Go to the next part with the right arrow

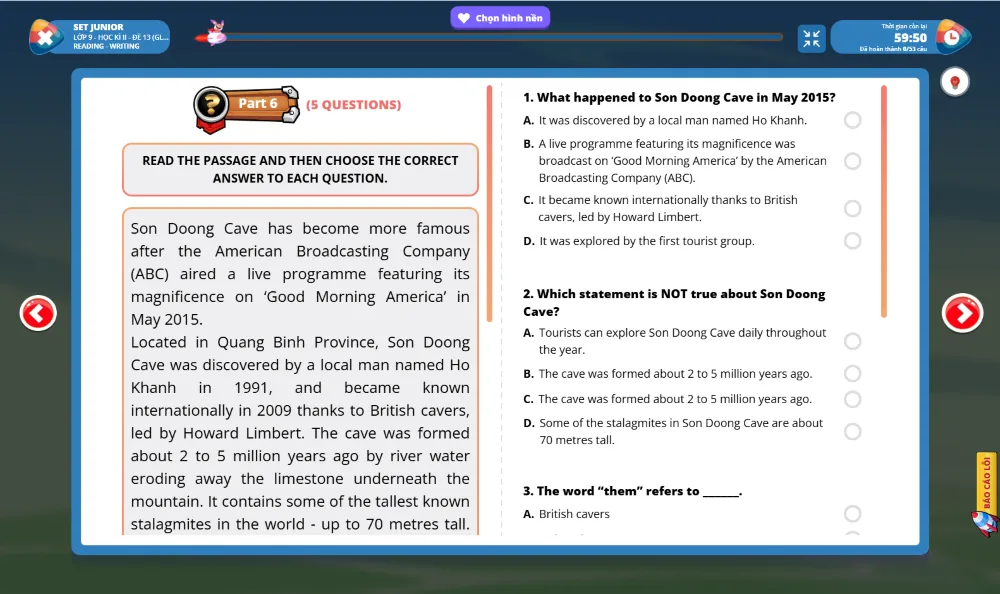(962, 313)
